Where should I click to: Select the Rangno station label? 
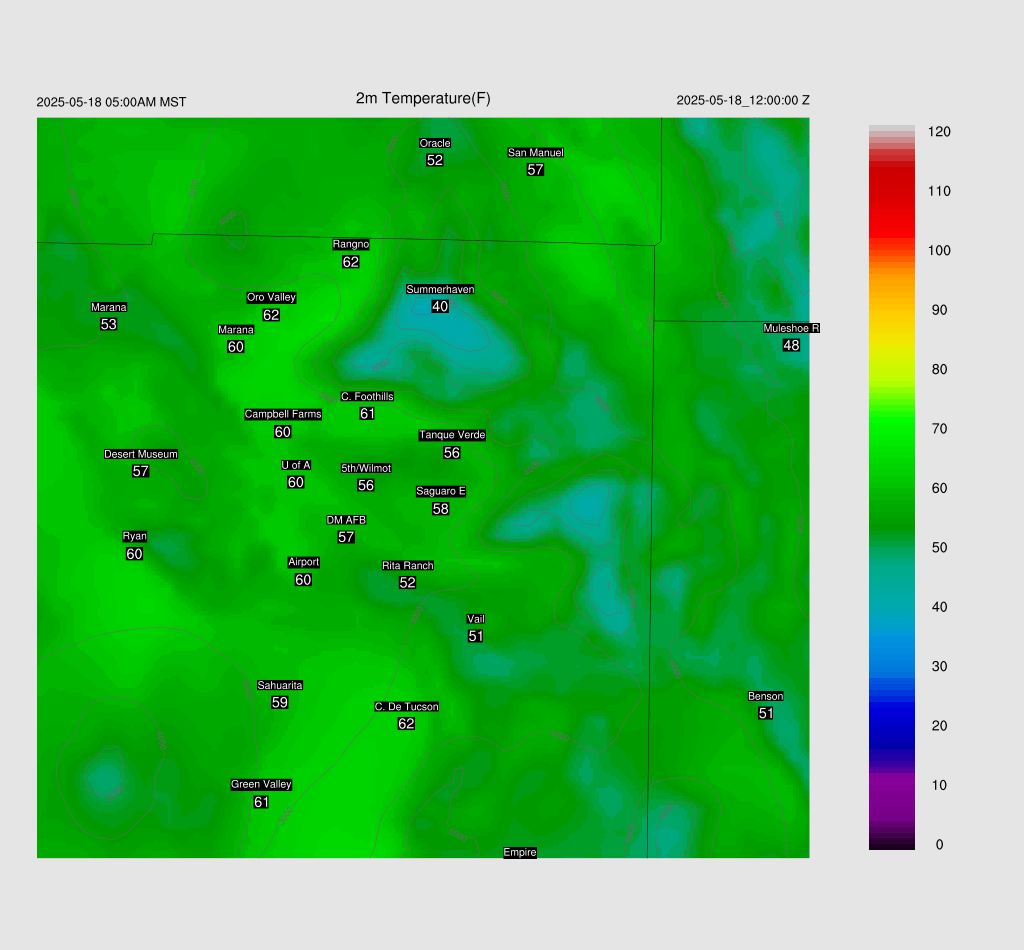tap(351, 244)
